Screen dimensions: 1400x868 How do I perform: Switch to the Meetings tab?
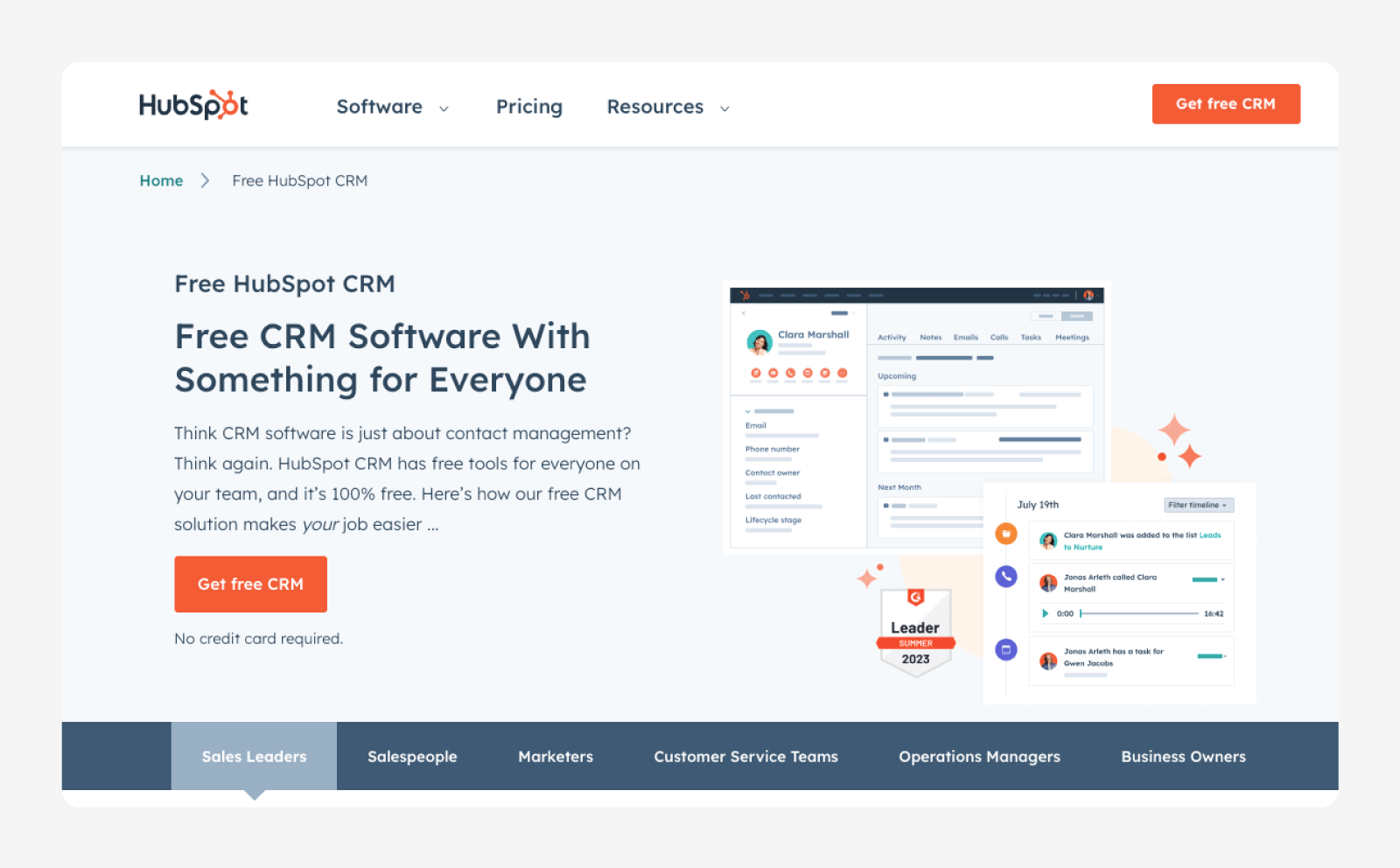click(x=1072, y=337)
